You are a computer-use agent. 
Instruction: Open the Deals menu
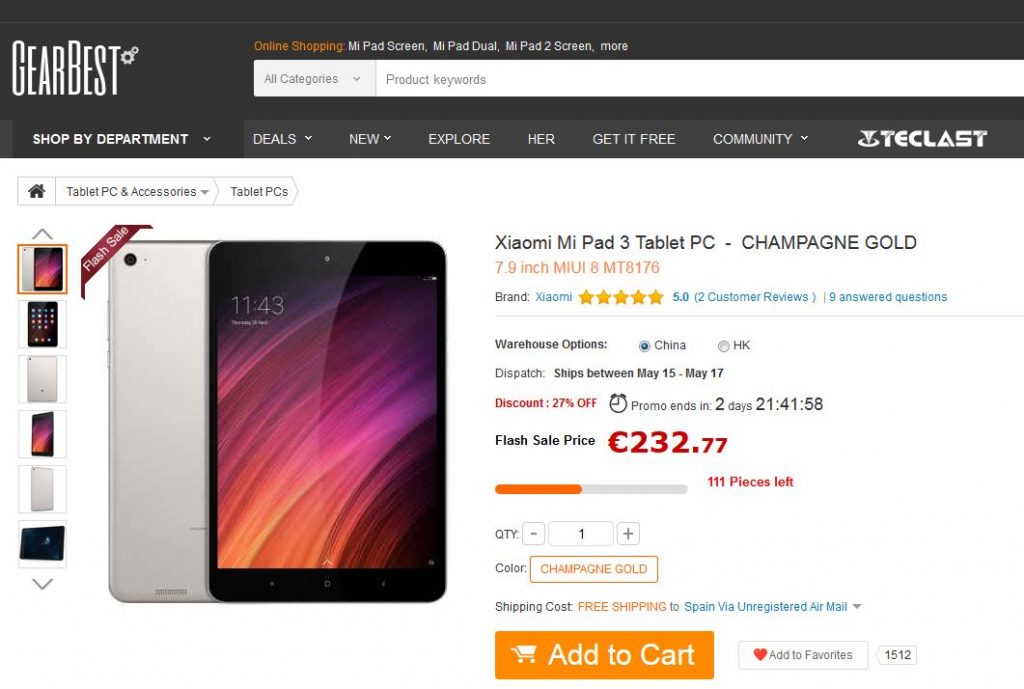point(282,139)
